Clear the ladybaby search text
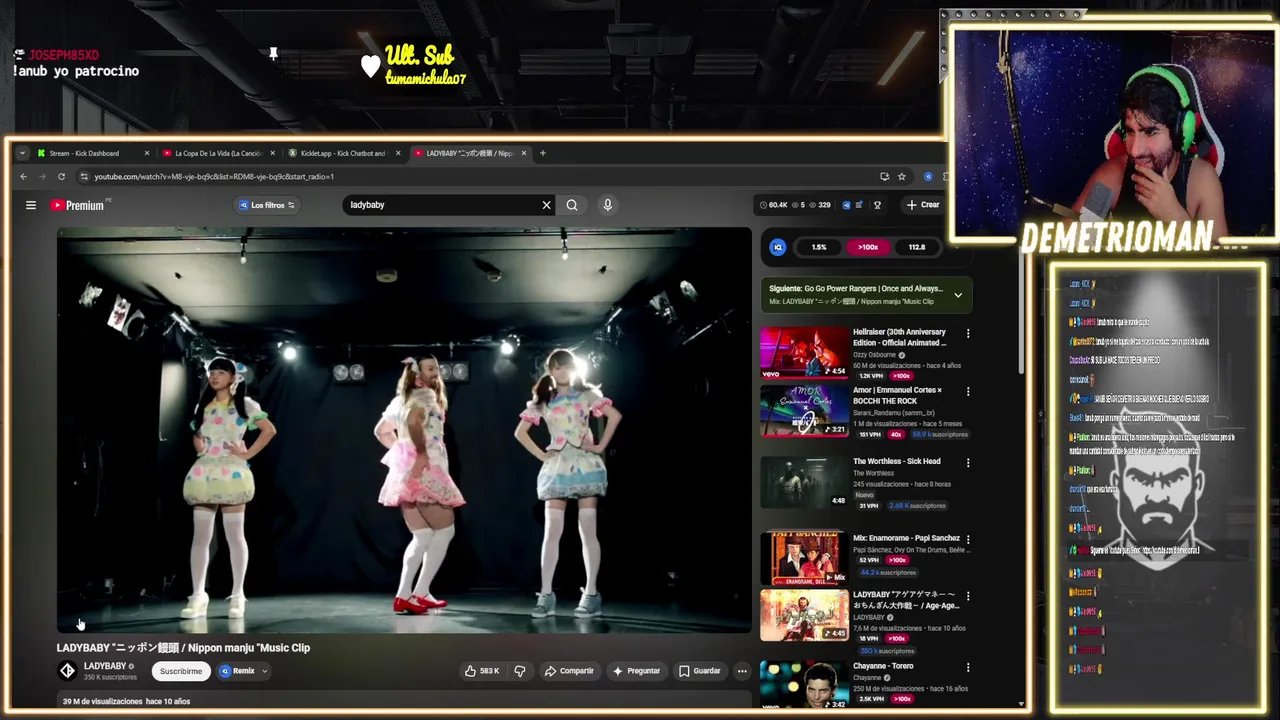This screenshot has width=1280, height=720. (x=546, y=205)
